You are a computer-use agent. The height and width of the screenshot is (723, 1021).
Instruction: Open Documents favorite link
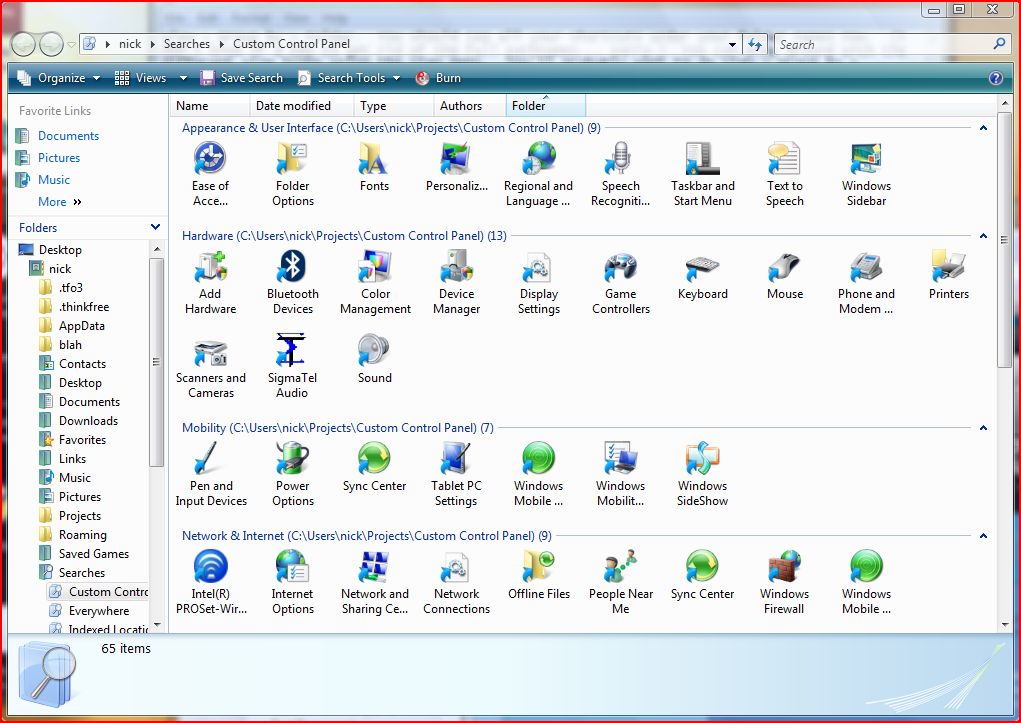(68, 135)
